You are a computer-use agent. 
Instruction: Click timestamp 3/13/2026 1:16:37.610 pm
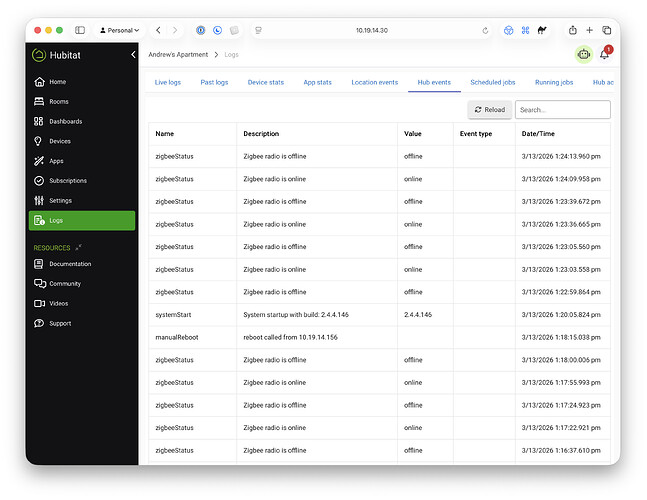click(x=561, y=450)
